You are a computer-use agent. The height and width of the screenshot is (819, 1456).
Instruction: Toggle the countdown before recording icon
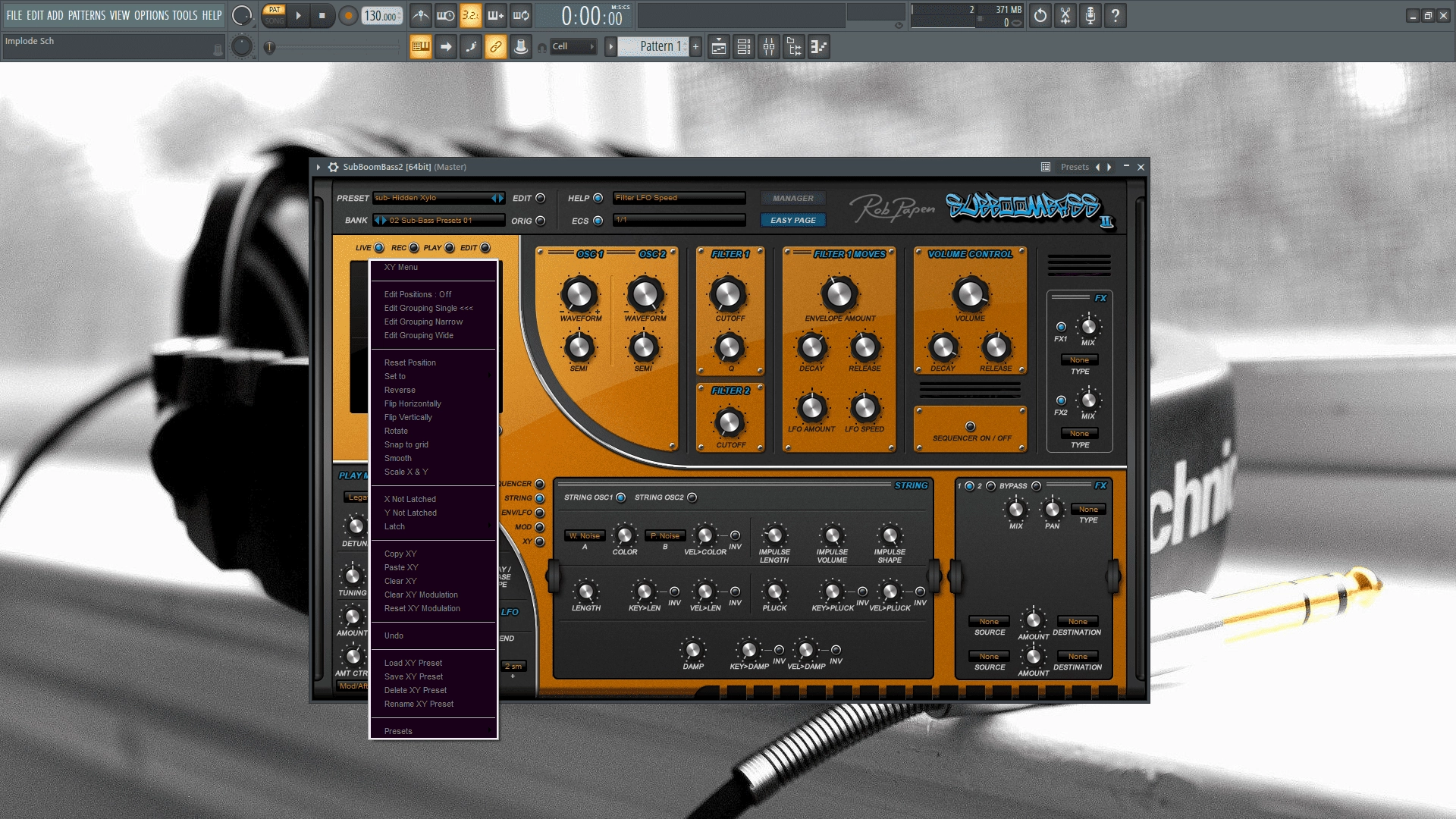click(471, 15)
